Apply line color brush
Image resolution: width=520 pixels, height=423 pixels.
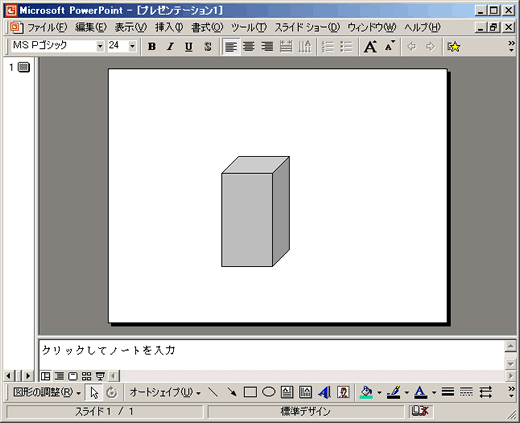point(394,392)
